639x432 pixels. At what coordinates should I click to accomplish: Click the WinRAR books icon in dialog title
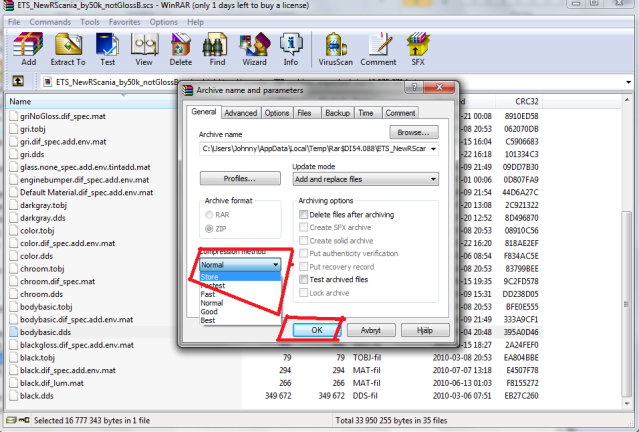(188, 90)
